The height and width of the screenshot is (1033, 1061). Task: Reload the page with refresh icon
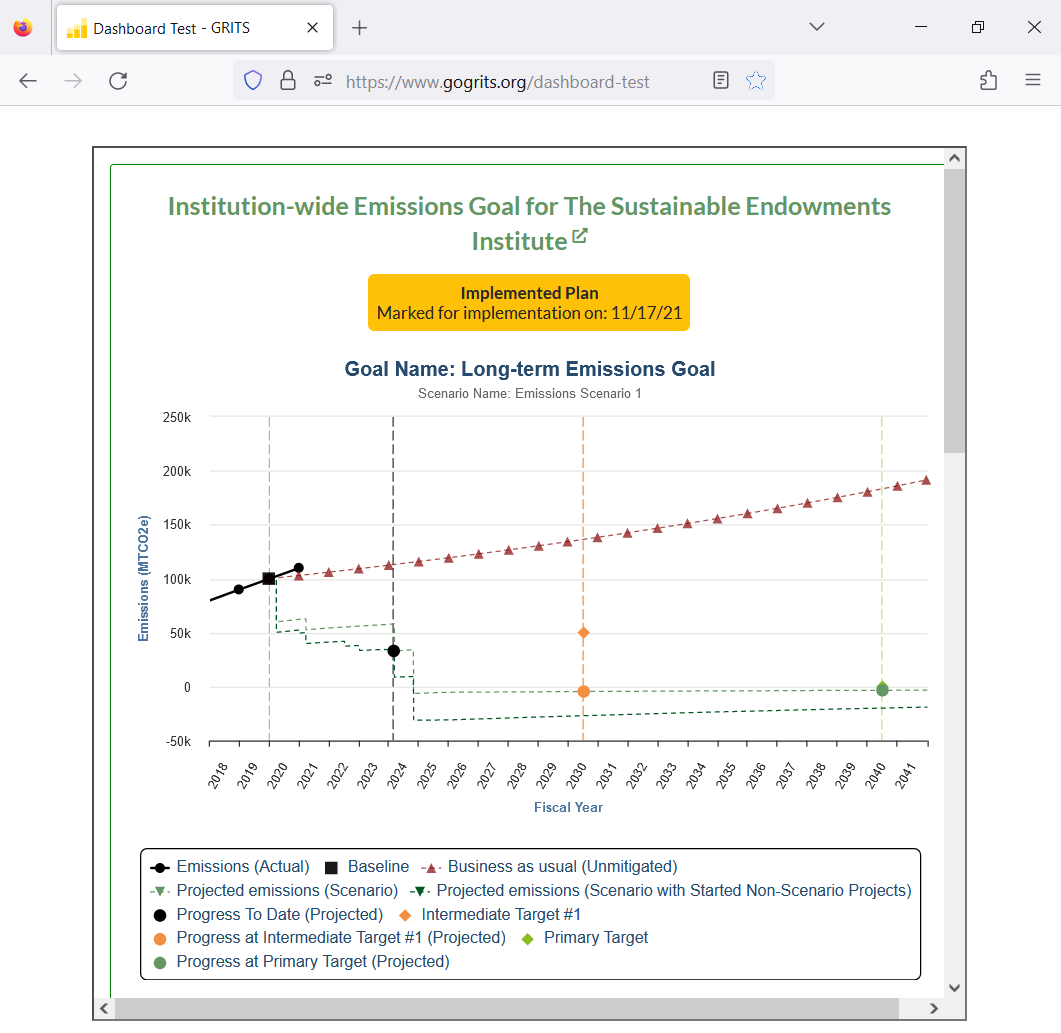118,81
